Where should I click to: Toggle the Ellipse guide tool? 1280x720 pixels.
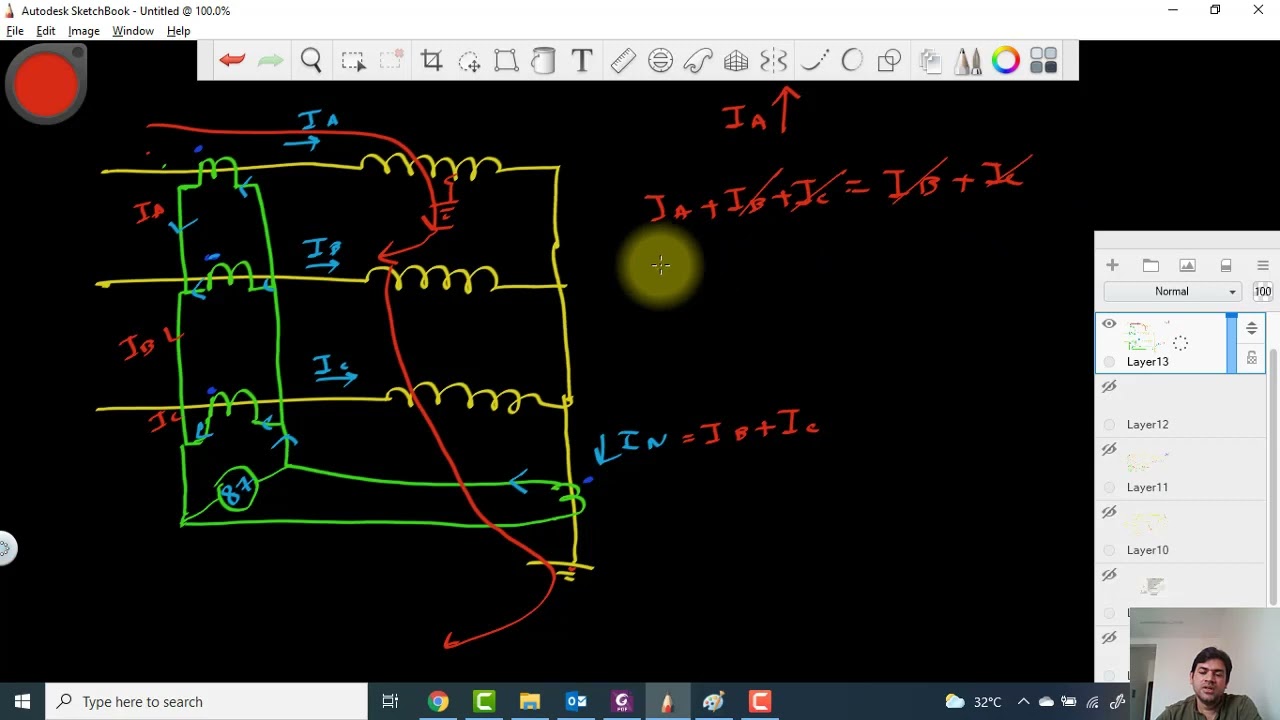click(x=660, y=61)
